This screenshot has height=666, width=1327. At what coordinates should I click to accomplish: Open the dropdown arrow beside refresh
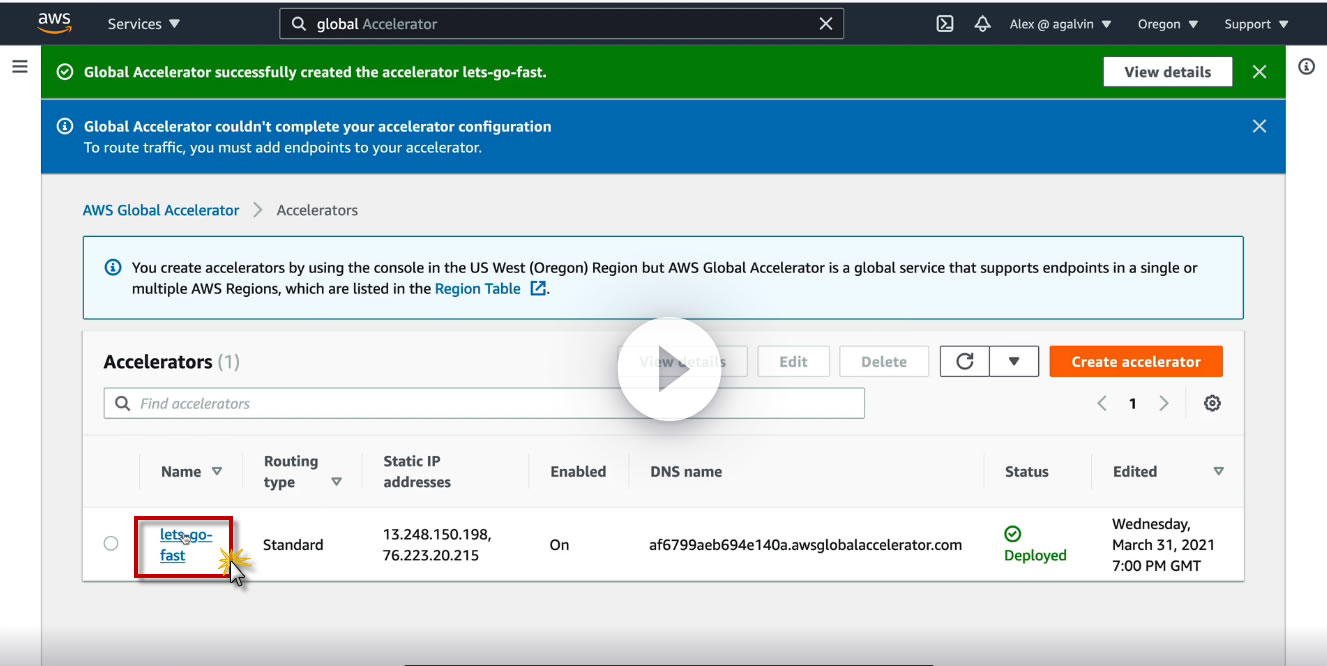(x=1014, y=362)
